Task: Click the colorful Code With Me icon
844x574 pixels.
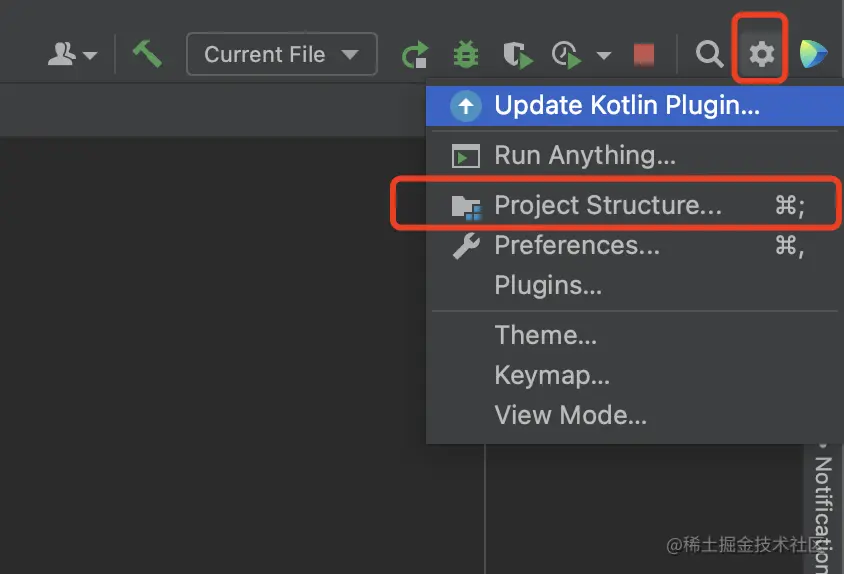Action: click(813, 54)
